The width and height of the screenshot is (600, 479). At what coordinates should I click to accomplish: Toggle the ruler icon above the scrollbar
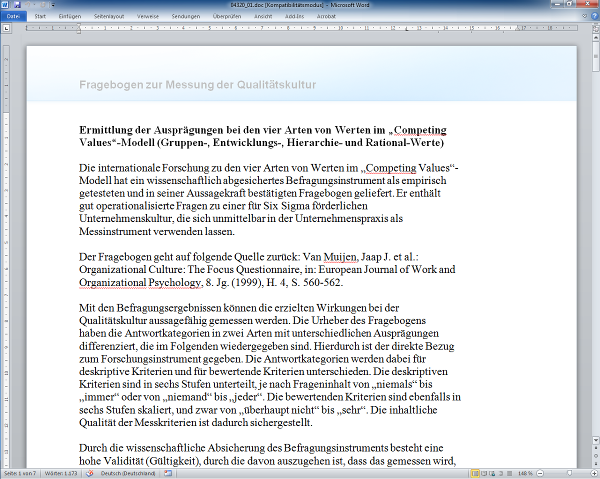(593, 29)
